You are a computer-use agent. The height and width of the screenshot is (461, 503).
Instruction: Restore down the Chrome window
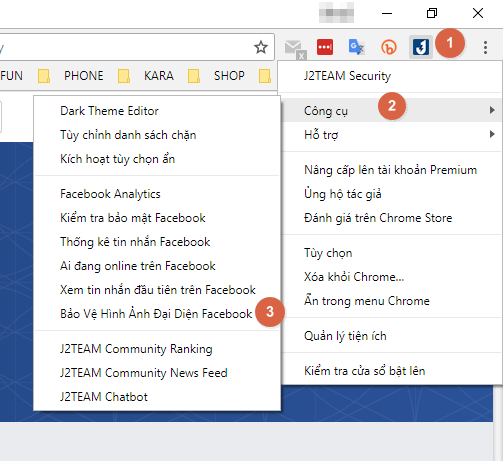tap(432, 13)
